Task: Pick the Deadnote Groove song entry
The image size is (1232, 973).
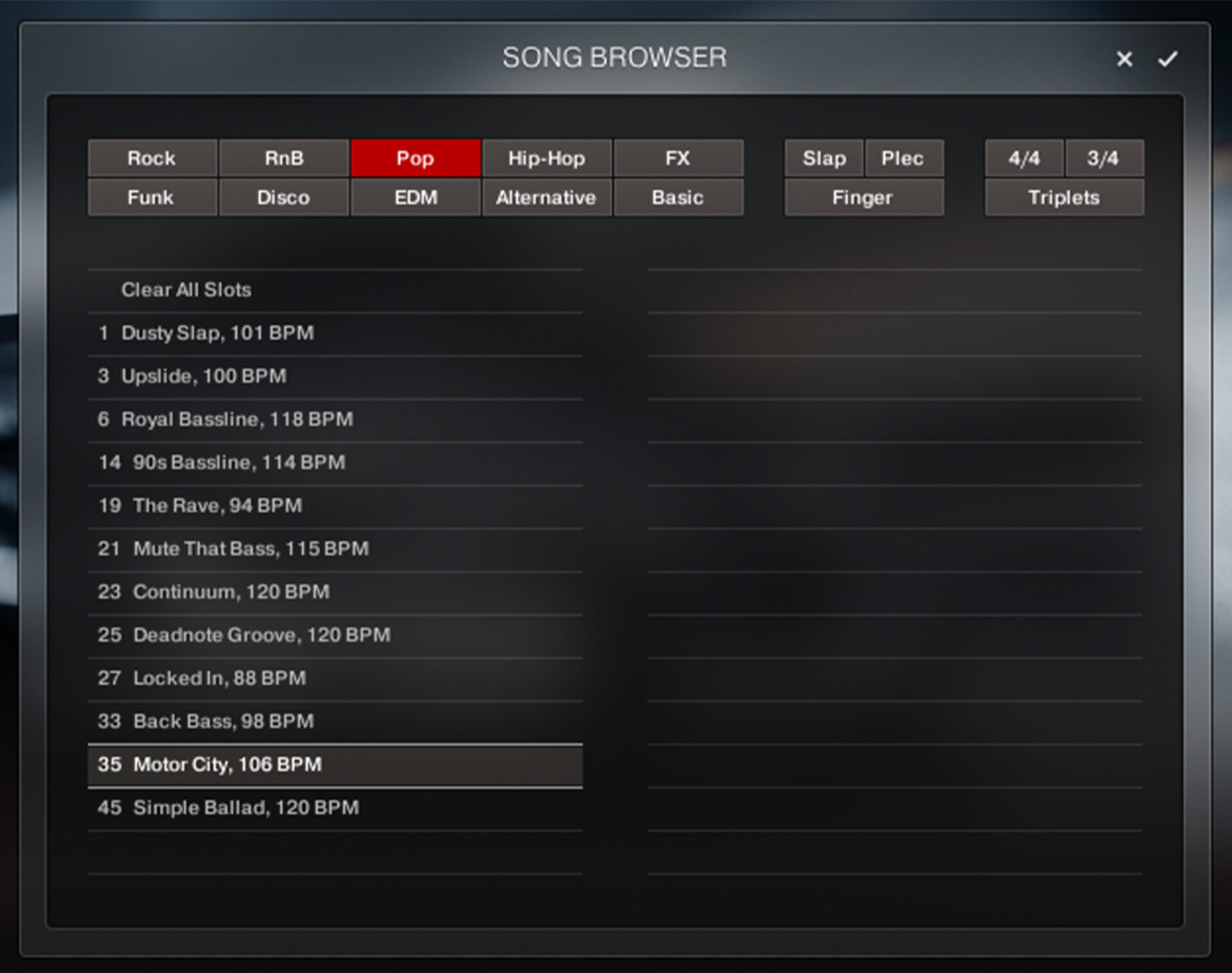Action: click(261, 635)
